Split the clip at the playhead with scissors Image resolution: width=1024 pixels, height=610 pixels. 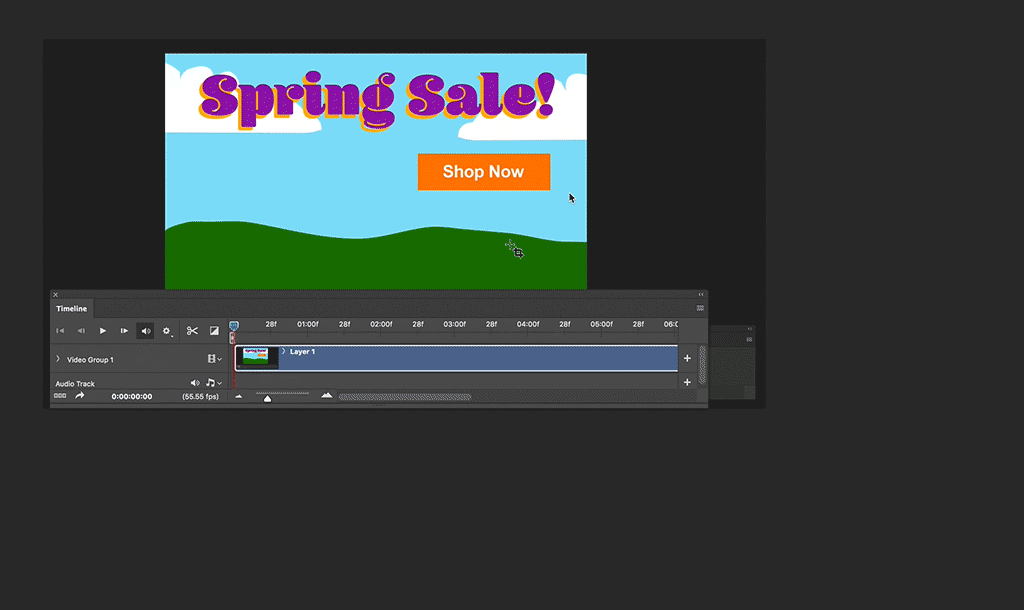(x=192, y=330)
